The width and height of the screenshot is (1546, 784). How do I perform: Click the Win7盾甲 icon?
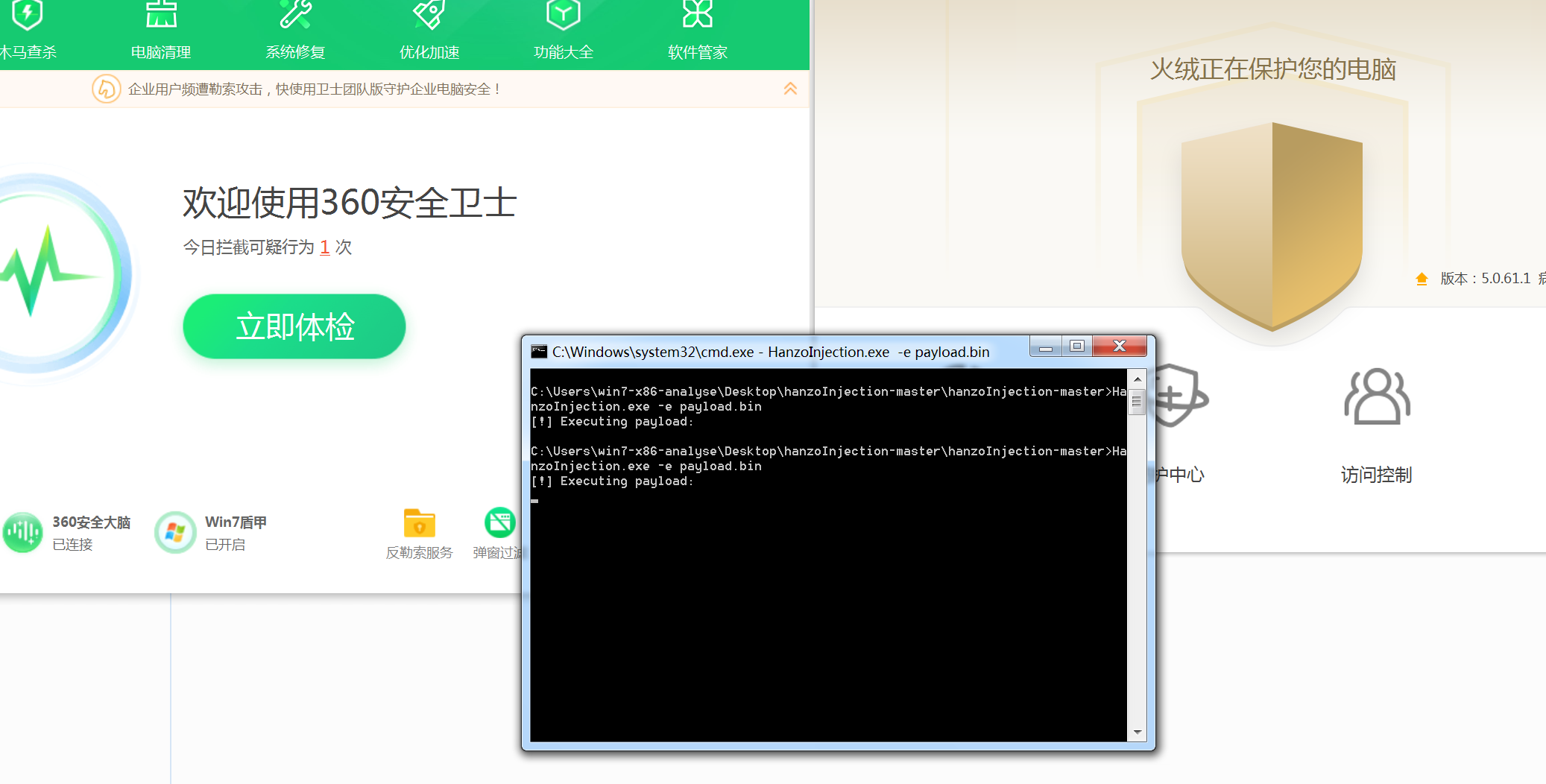click(x=175, y=532)
